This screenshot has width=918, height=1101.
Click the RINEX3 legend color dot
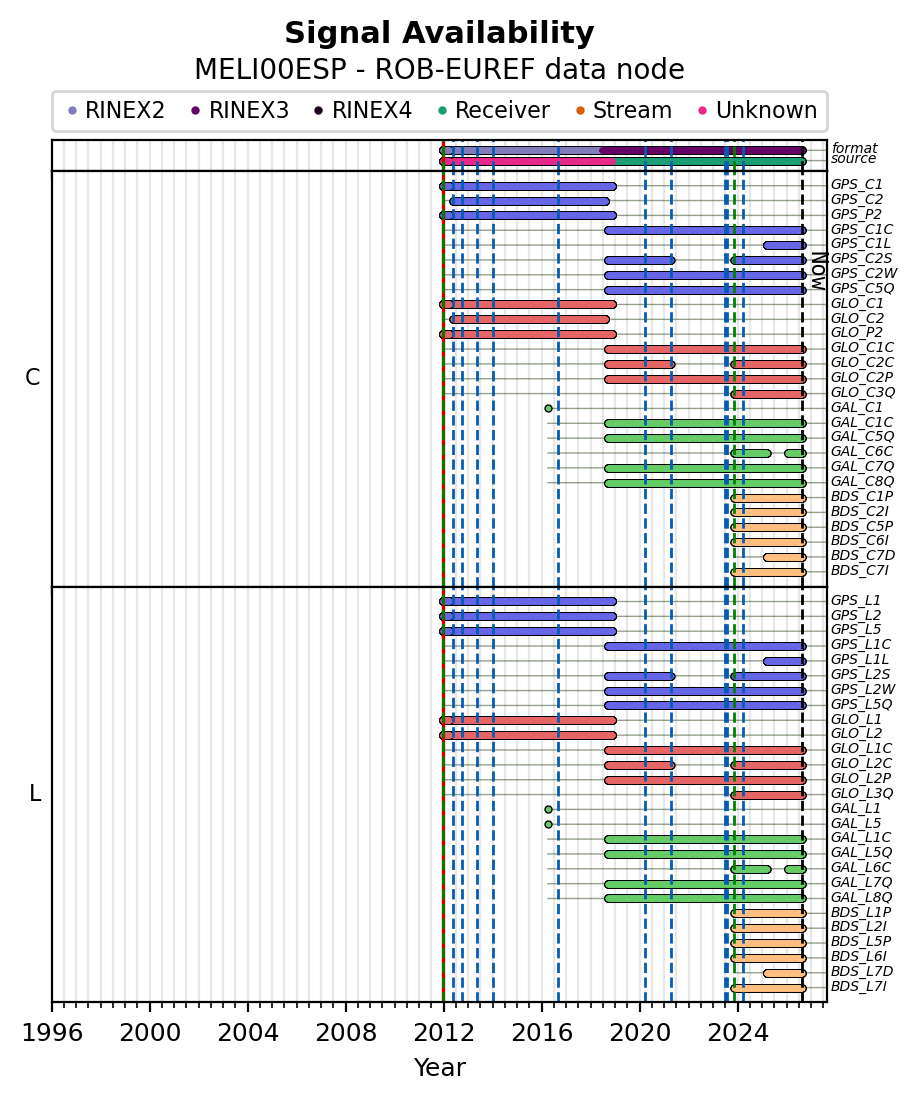point(196,111)
